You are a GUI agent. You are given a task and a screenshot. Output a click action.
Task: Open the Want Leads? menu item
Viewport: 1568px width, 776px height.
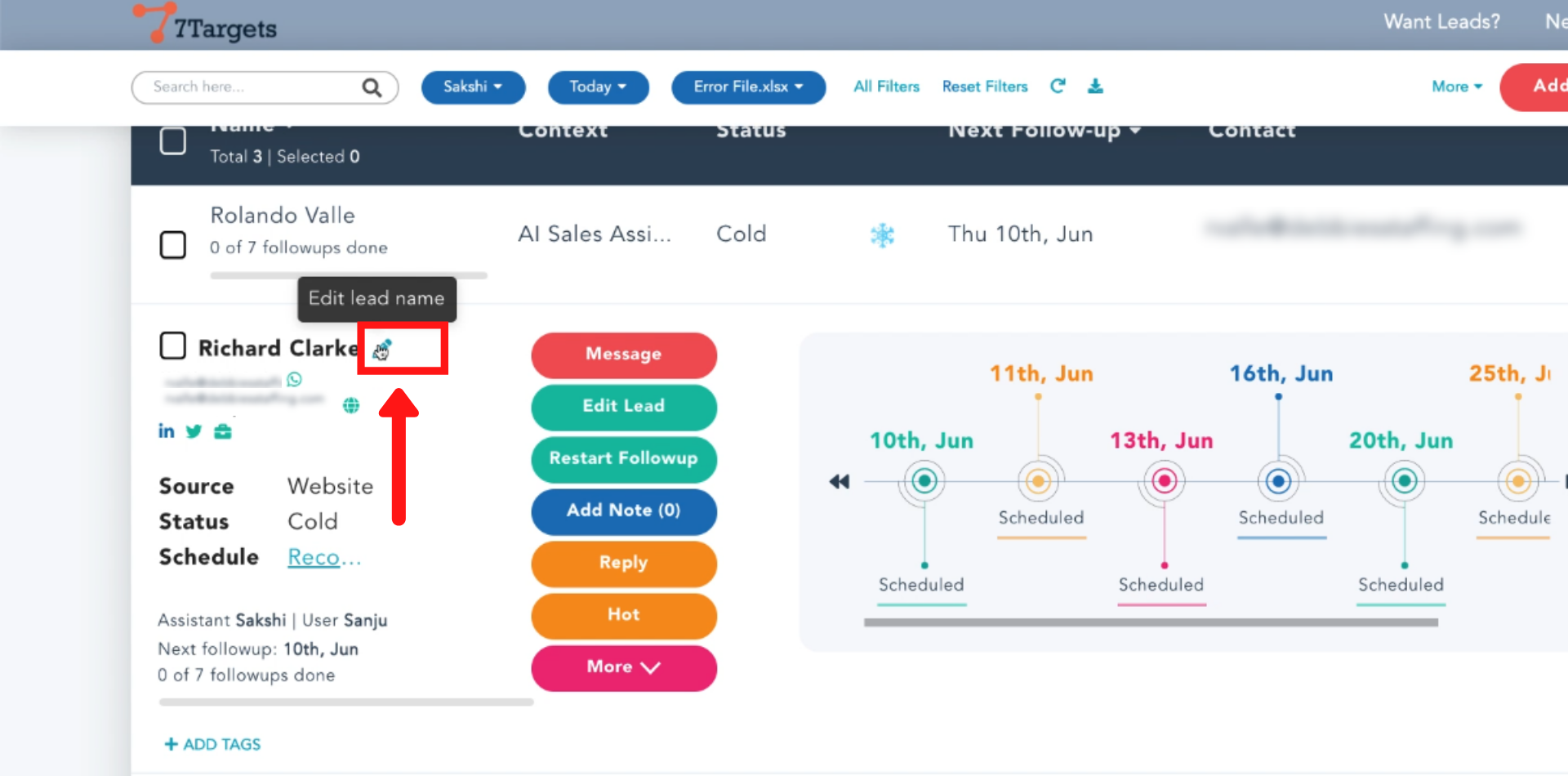point(1441,22)
